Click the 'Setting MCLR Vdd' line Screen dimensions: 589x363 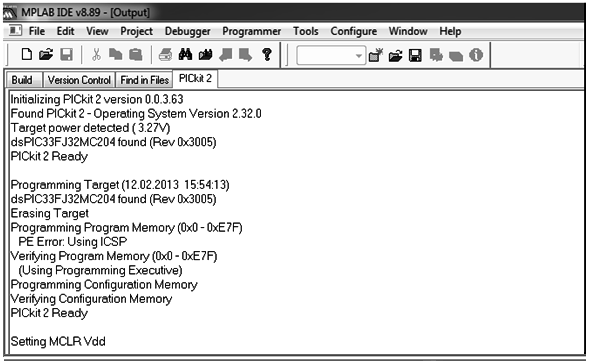click(x=58, y=342)
